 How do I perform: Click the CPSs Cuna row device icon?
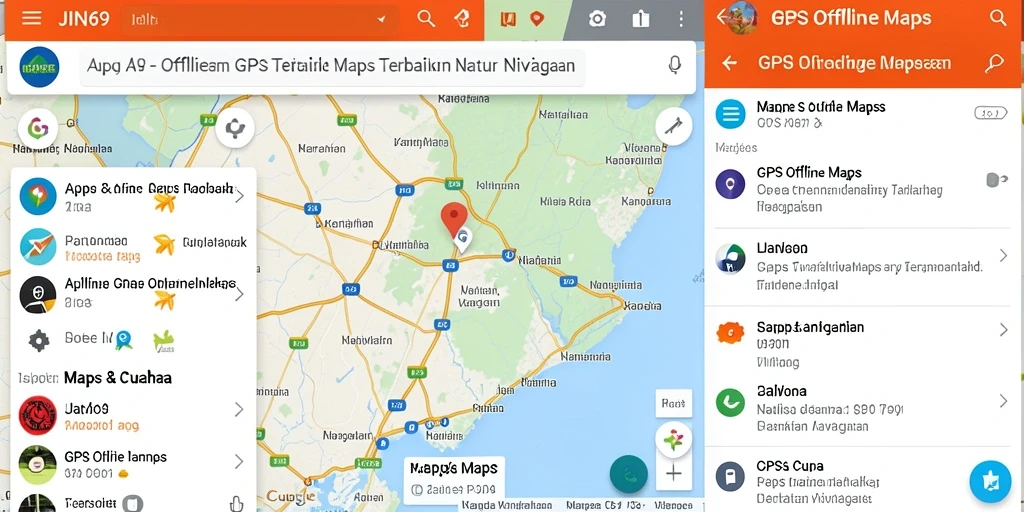tap(730, 476)
